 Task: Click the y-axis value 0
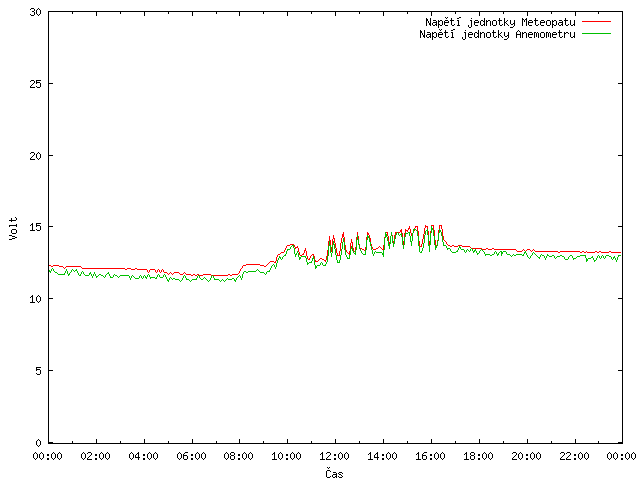(38, 443)
